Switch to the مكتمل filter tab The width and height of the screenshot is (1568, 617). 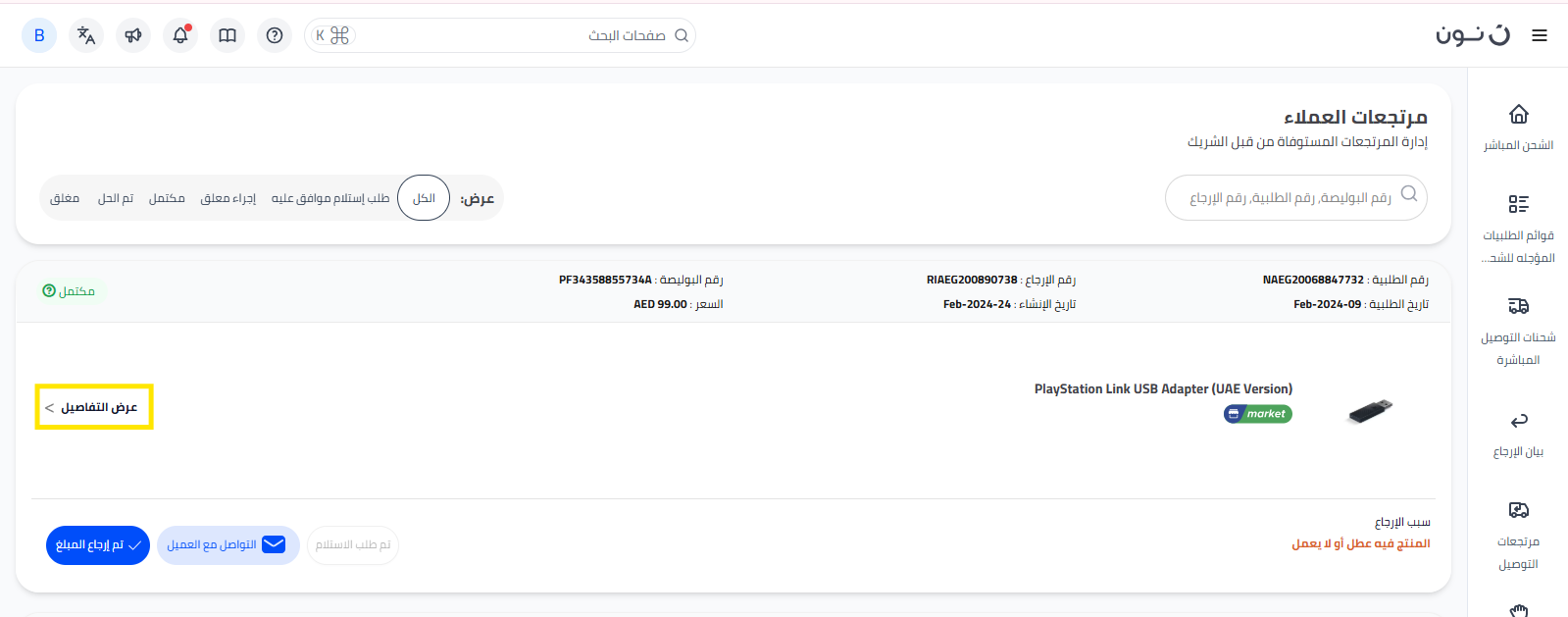coord(167,198)
